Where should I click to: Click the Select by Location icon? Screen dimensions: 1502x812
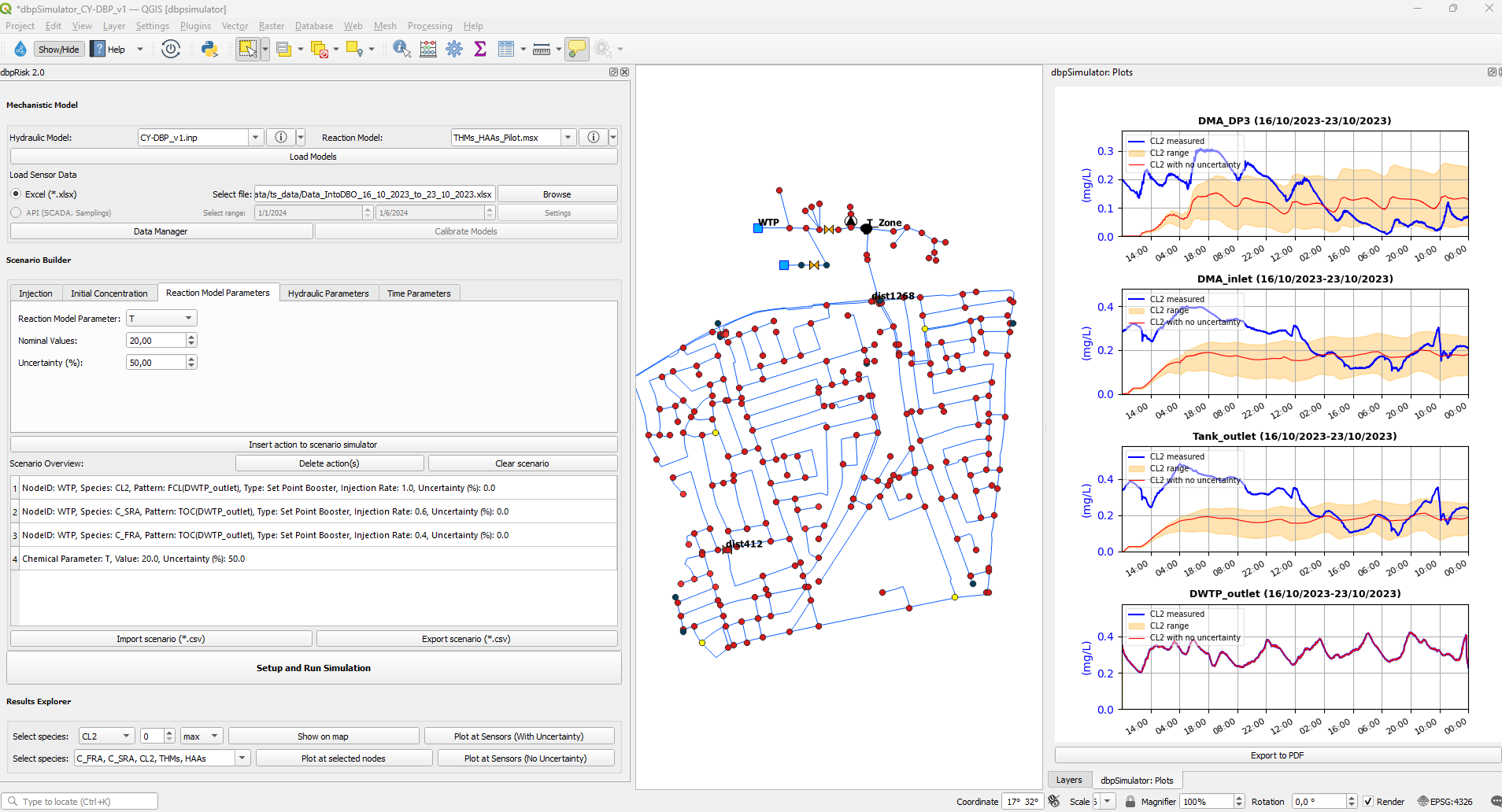click(355, 49)
